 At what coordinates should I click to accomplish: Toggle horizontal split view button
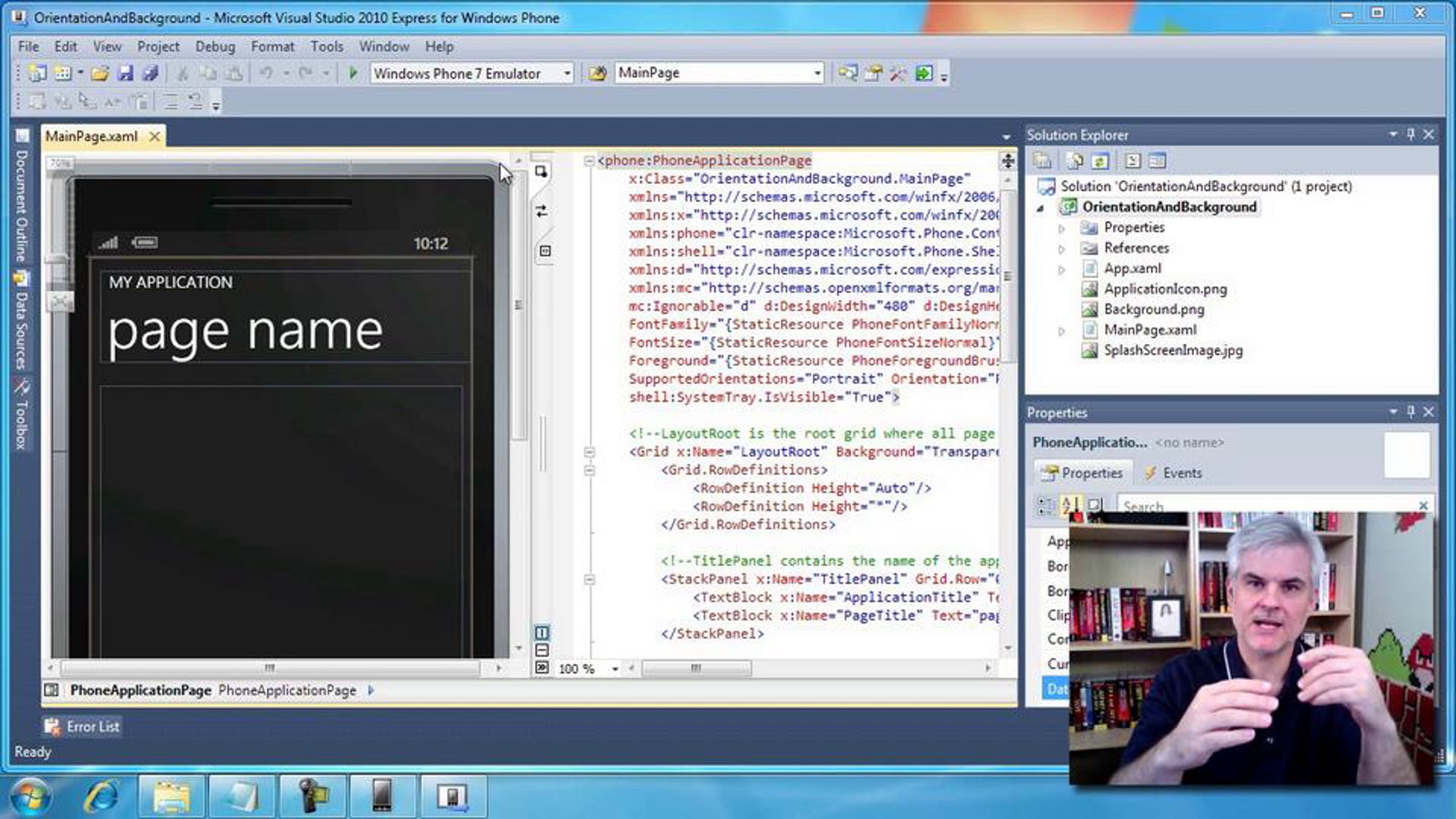click(542, 650)
